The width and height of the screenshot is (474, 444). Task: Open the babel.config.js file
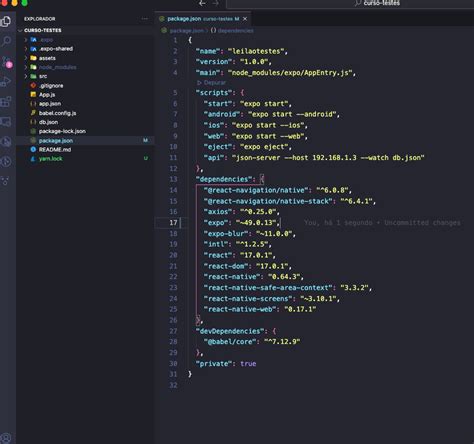pos(57,113)
